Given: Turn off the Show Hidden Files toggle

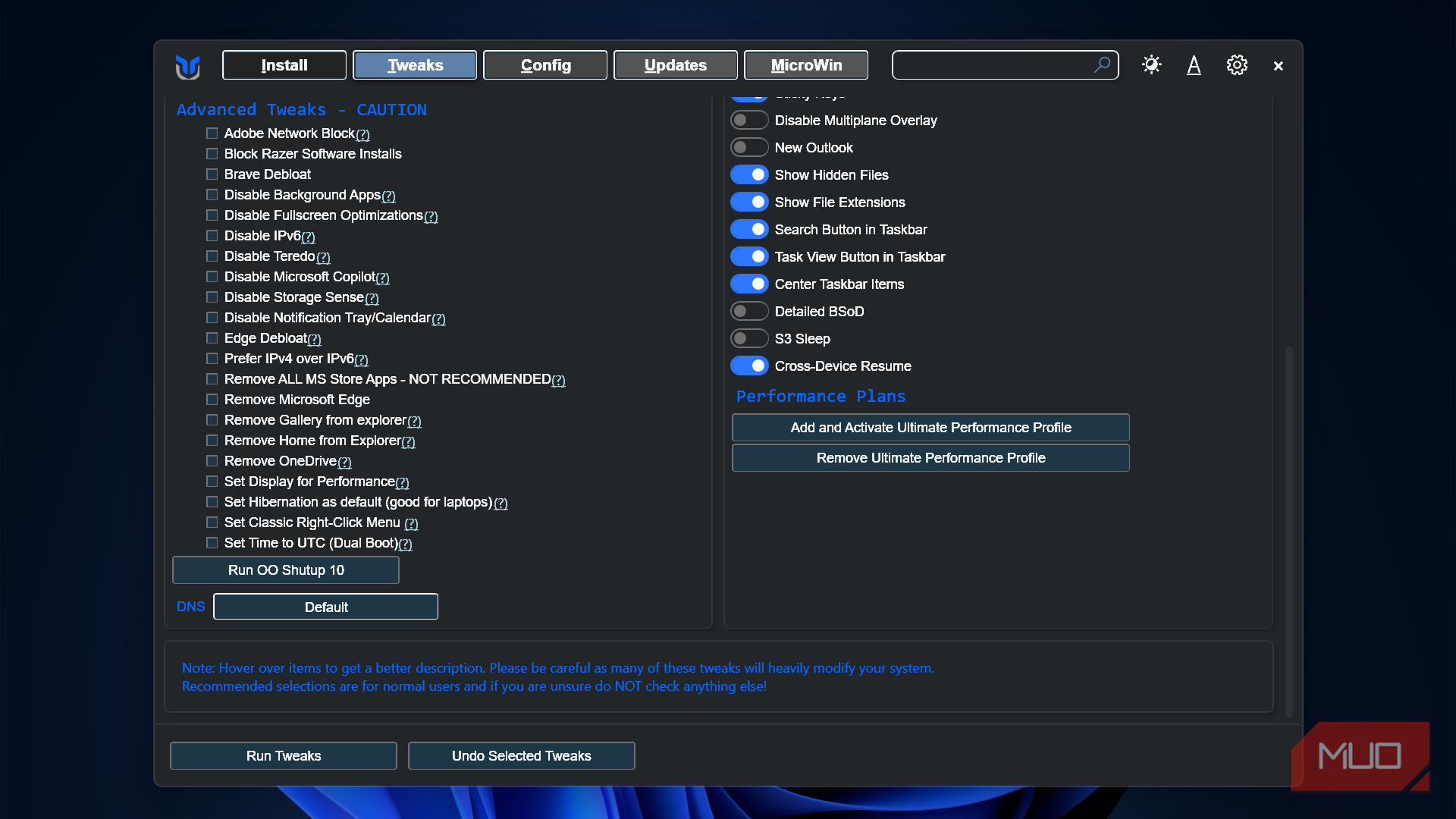Looking at the screenshot, I should (x=749, y=174).
